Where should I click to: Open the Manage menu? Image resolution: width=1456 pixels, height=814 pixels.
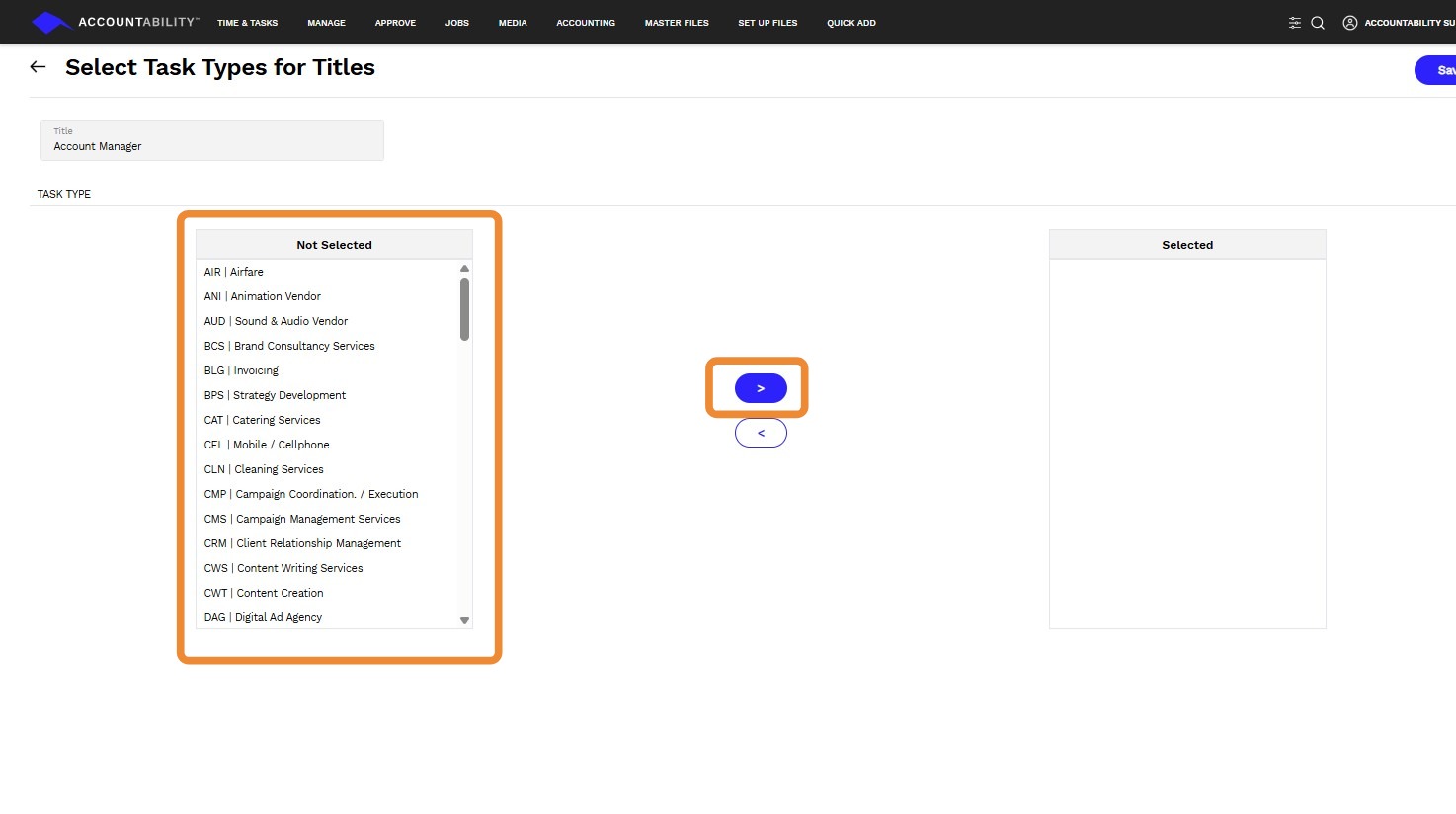tap(326, 23)
